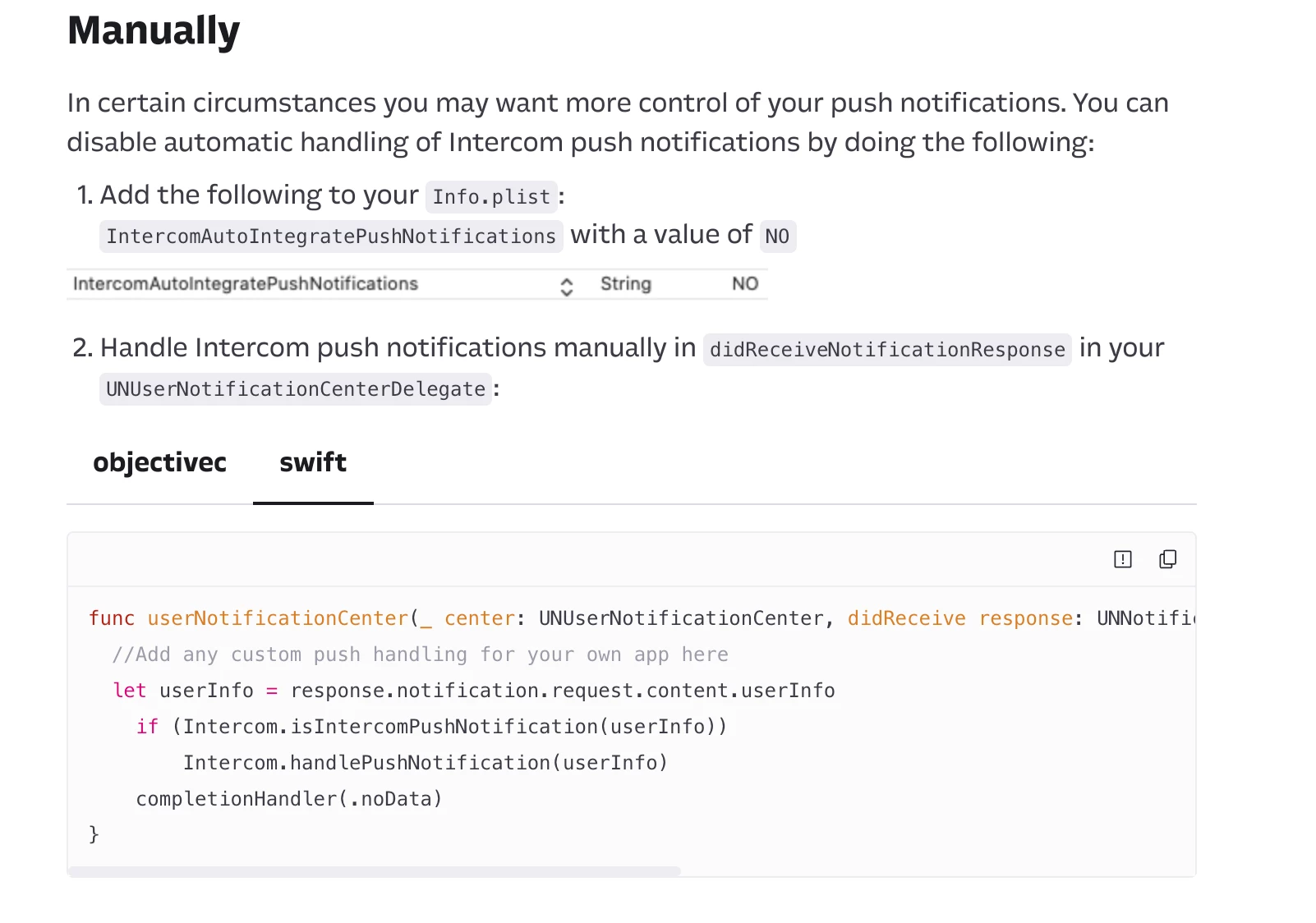The width and height of the screenshot is (1316, 923).
Task: Click the UNUserNotificationCenterDelegate inline code
Action: pos(296,389)
